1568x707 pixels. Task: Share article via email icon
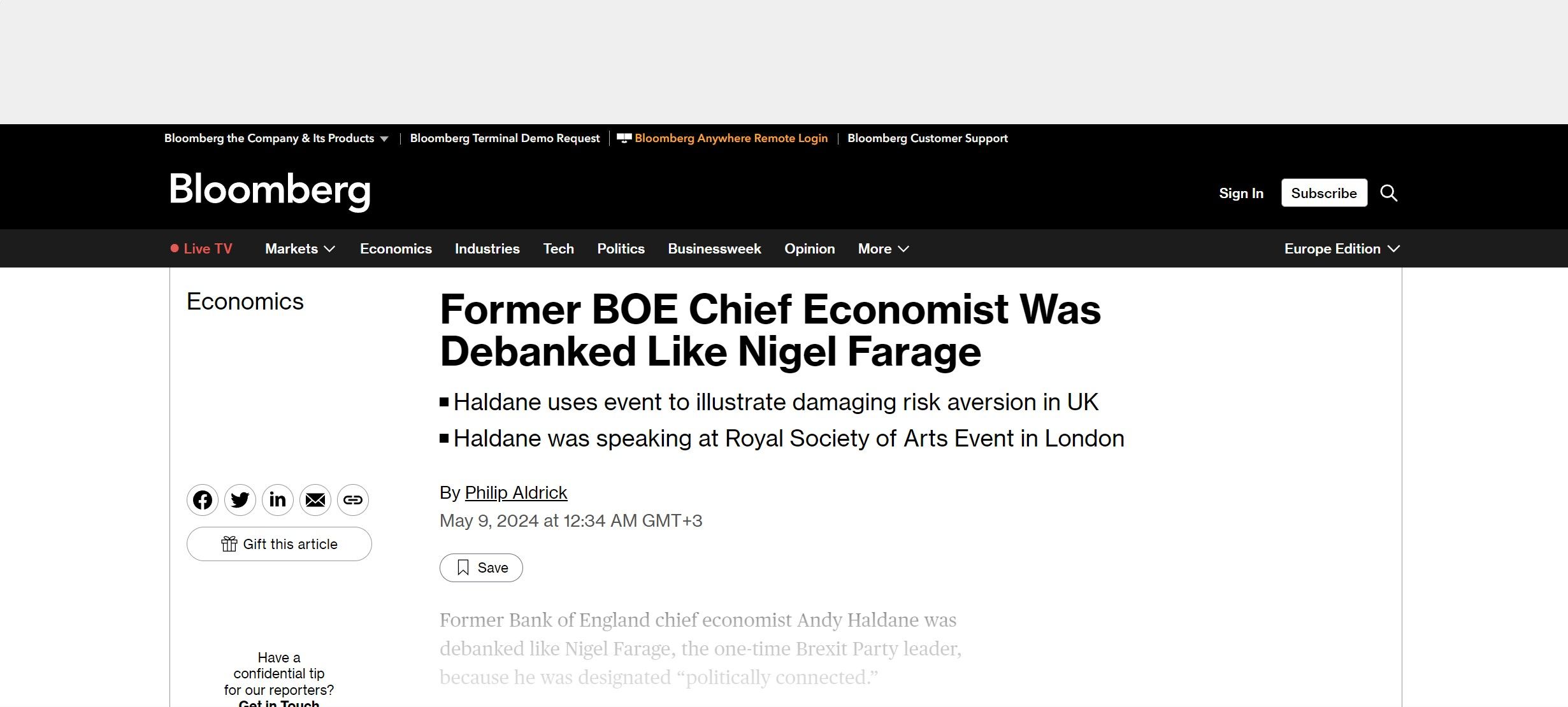coord(315,500)
